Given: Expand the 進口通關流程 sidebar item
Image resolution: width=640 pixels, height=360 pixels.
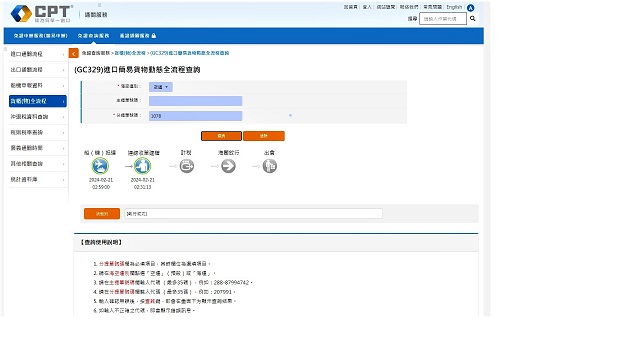Looking at the screenshot, I should click(38, 54).
